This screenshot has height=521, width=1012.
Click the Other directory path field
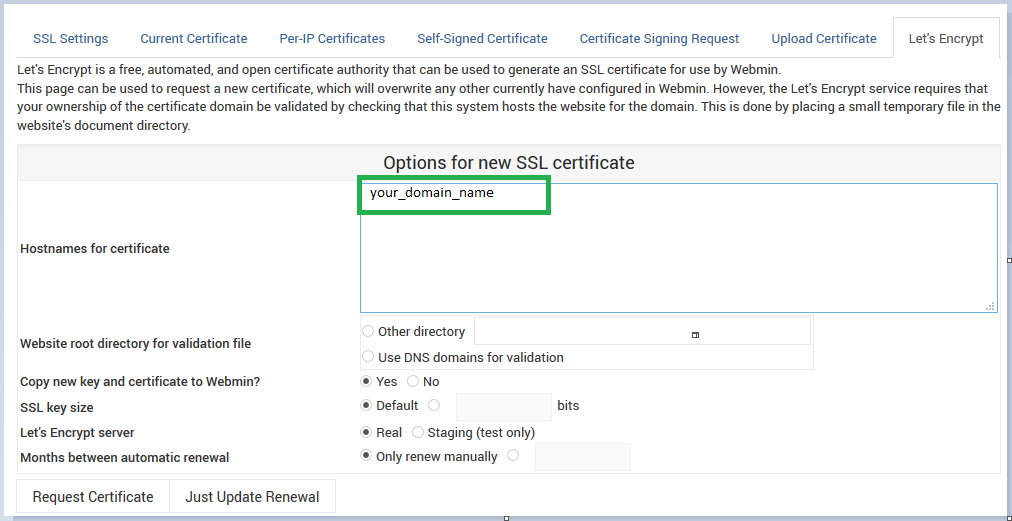click(x=642, y=331)
